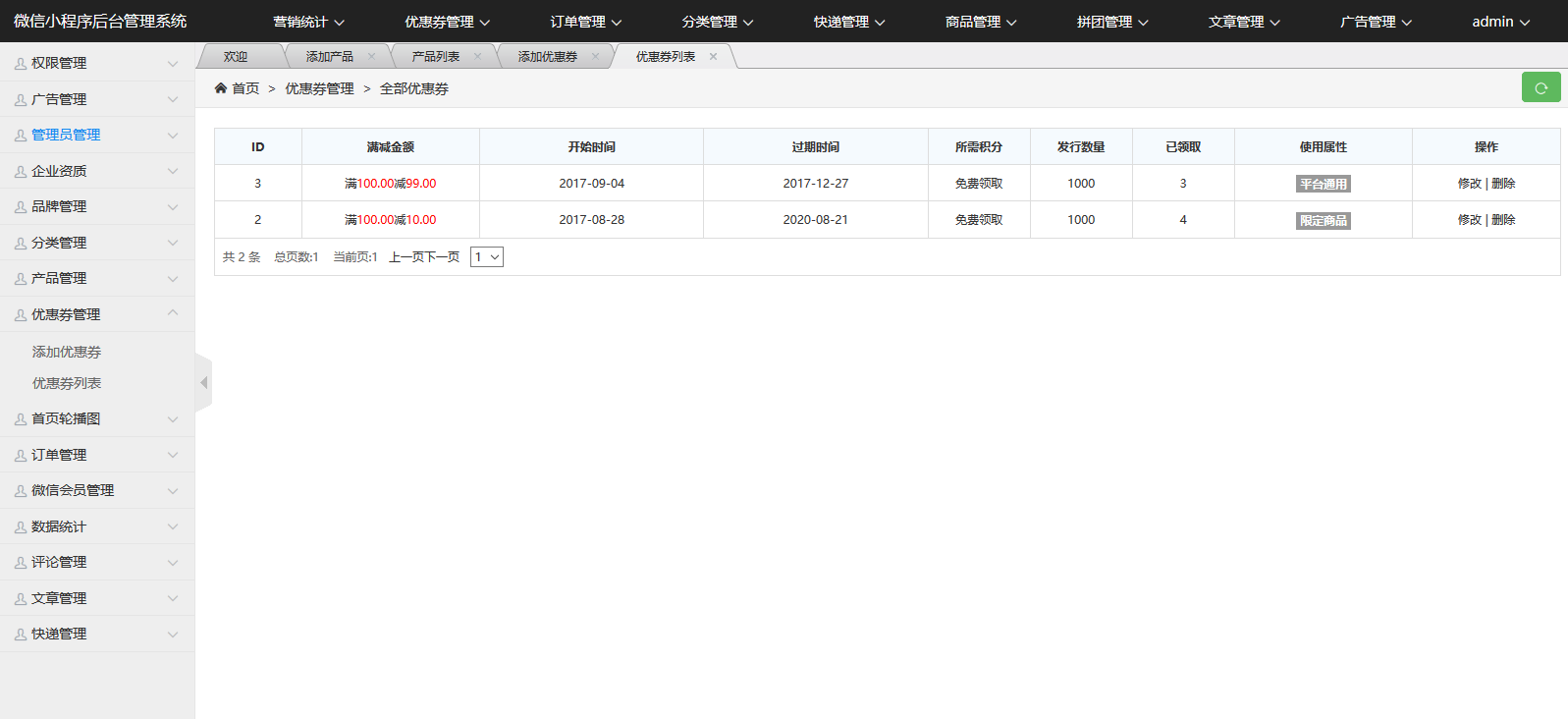Click the home icon in breadcrumb
Image resolution: width=1568 pixels, height=719 pixels.
tap(221, 88)
